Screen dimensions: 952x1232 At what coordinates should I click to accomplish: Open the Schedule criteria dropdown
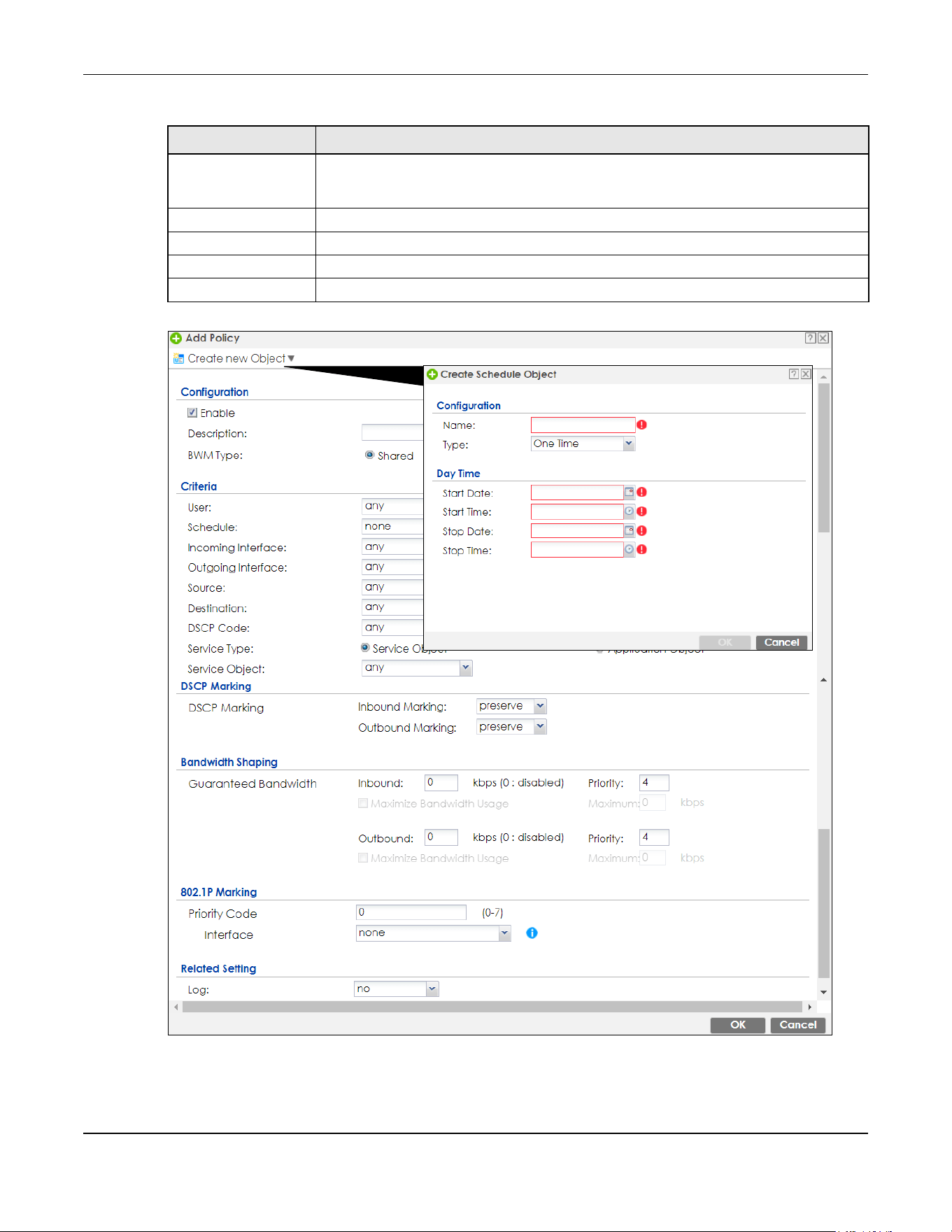coord(392,526)
